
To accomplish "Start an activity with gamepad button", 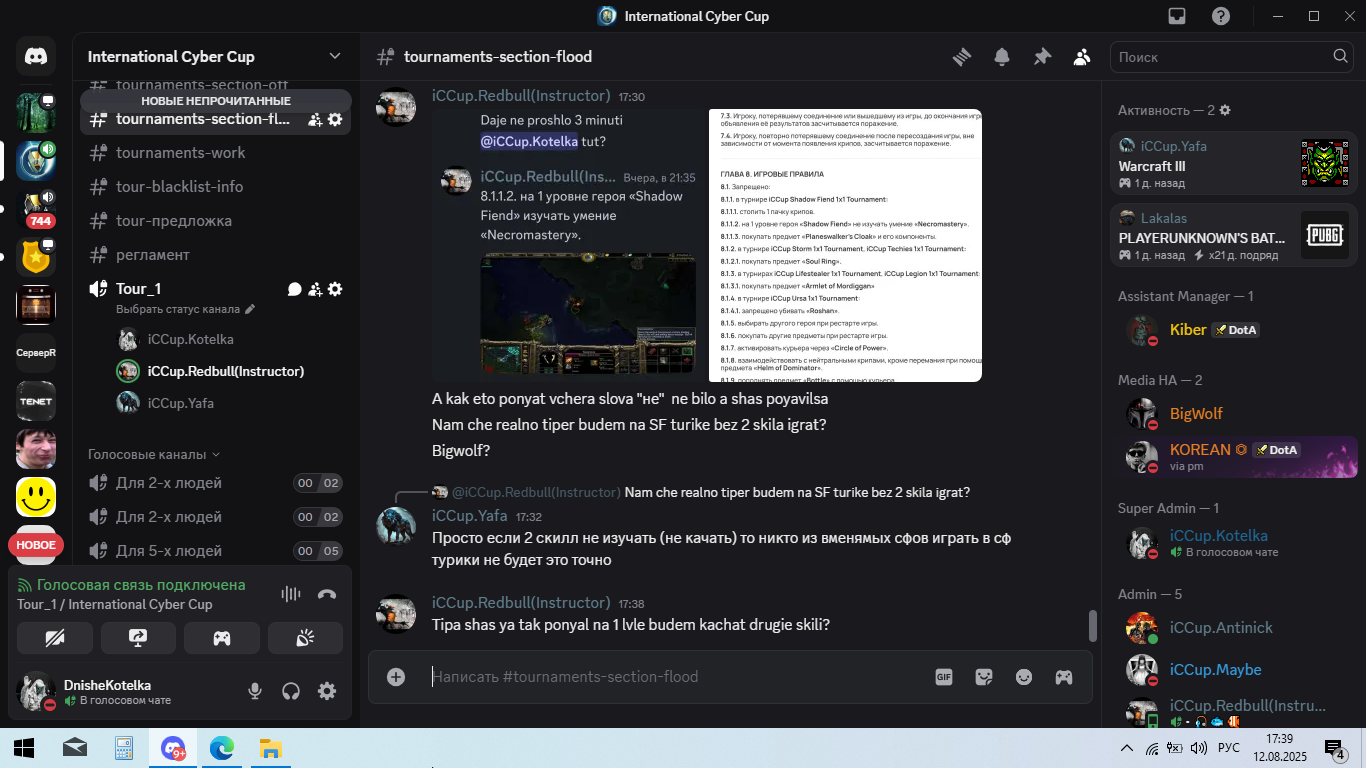I will coord(221,638).
